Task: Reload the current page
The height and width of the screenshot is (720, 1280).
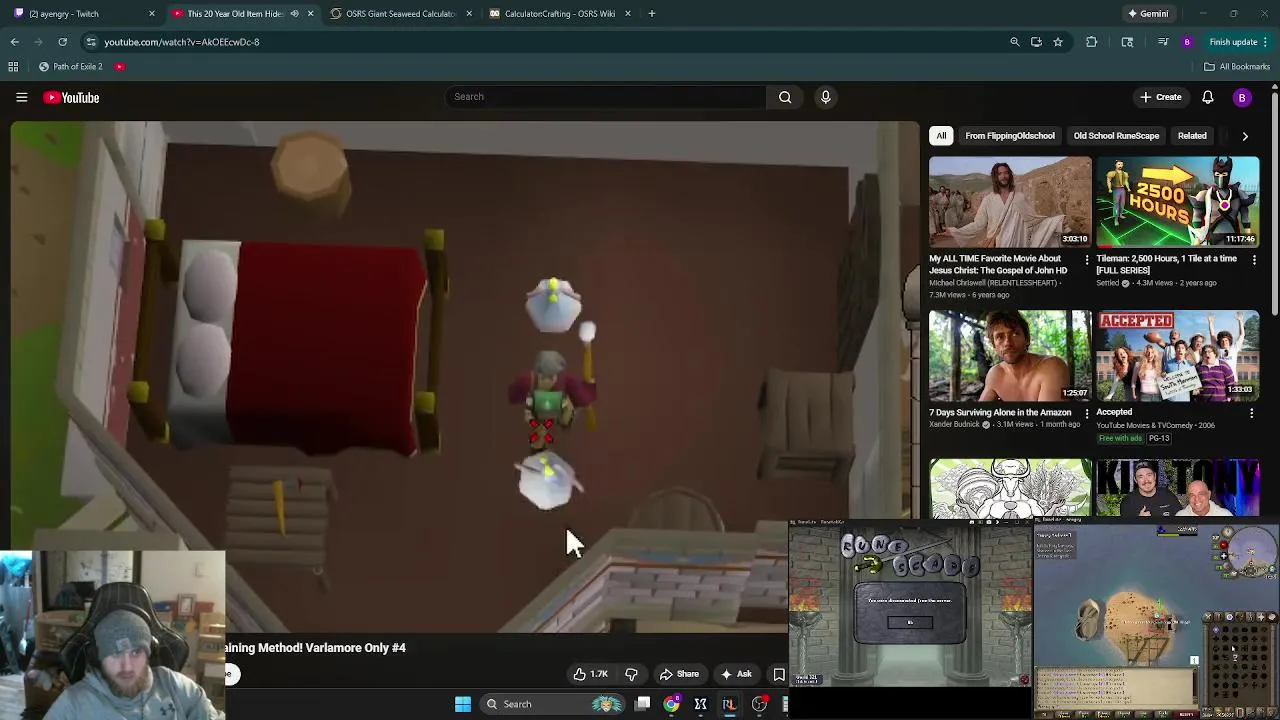Action: 62,42
